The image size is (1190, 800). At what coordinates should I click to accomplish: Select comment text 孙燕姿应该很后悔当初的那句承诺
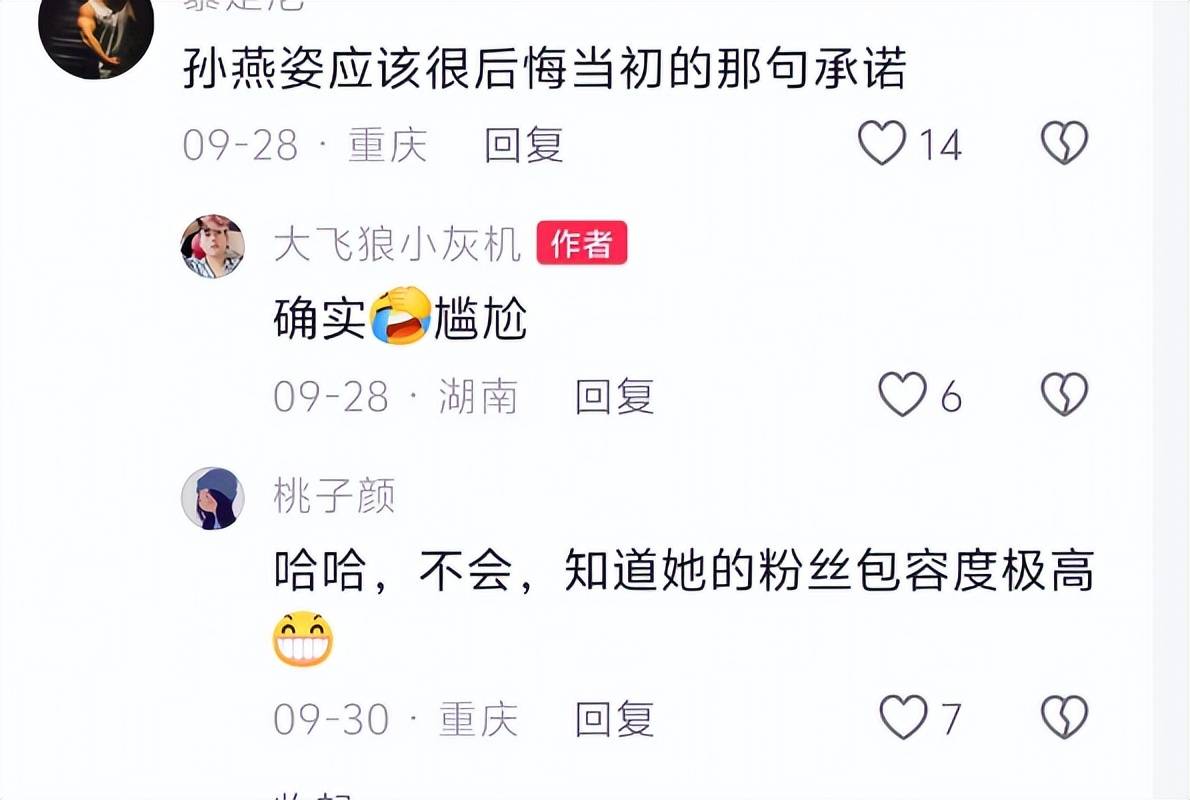pyautogui.click(x=544, y=68)
